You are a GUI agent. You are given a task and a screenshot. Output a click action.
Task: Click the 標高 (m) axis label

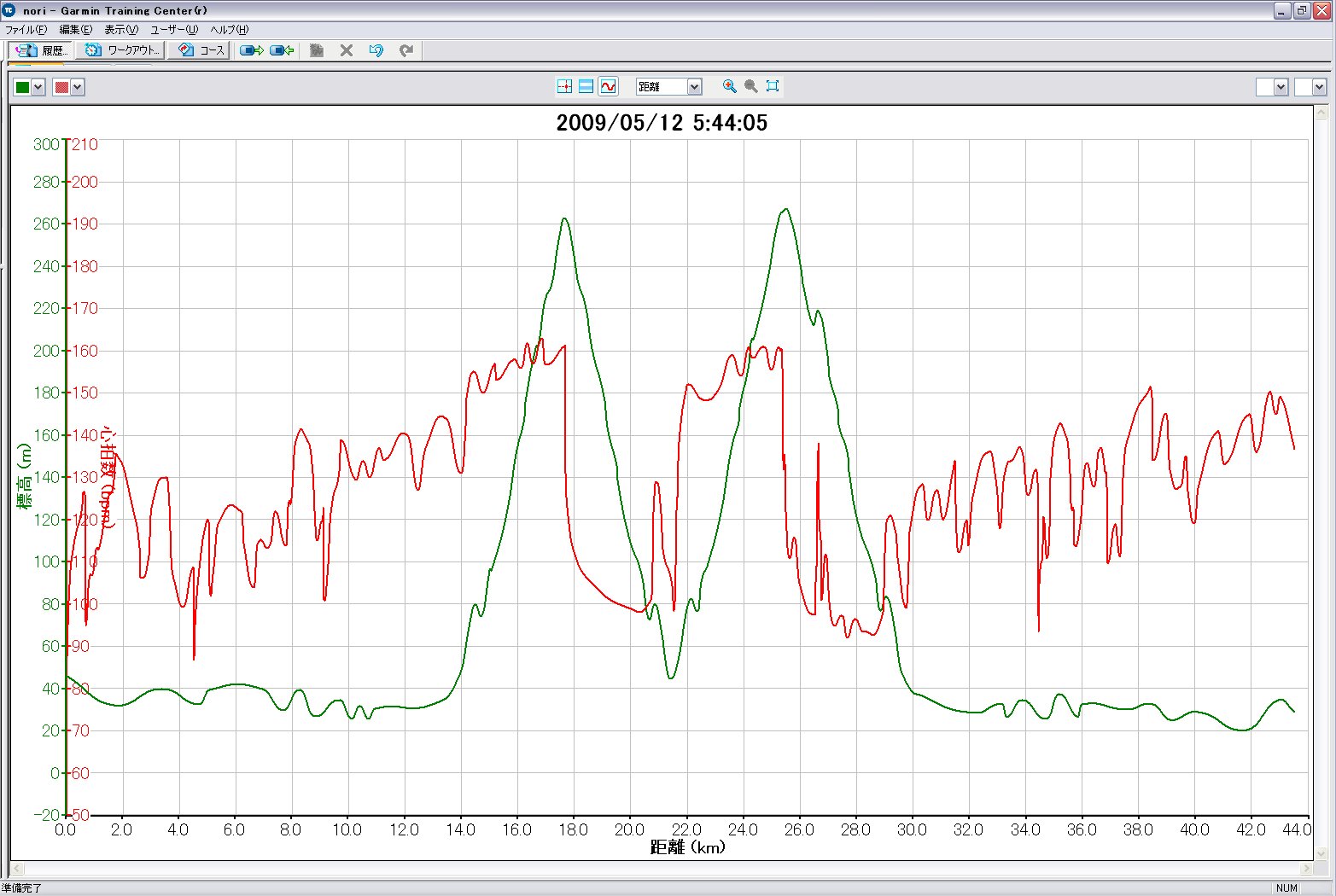coord(25,477)
